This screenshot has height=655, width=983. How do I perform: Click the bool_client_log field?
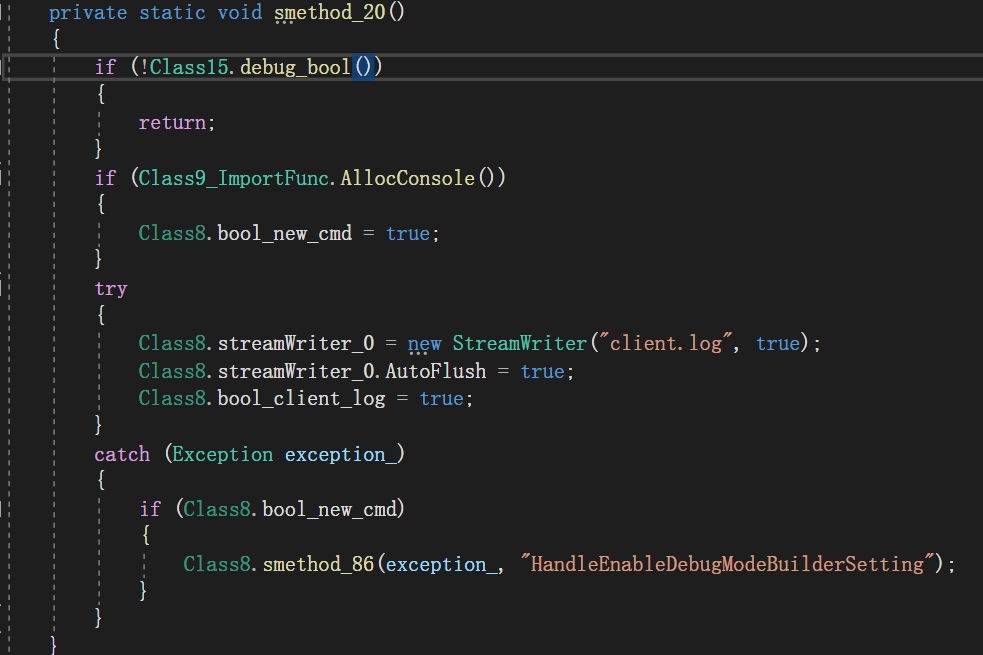point(302,399)
